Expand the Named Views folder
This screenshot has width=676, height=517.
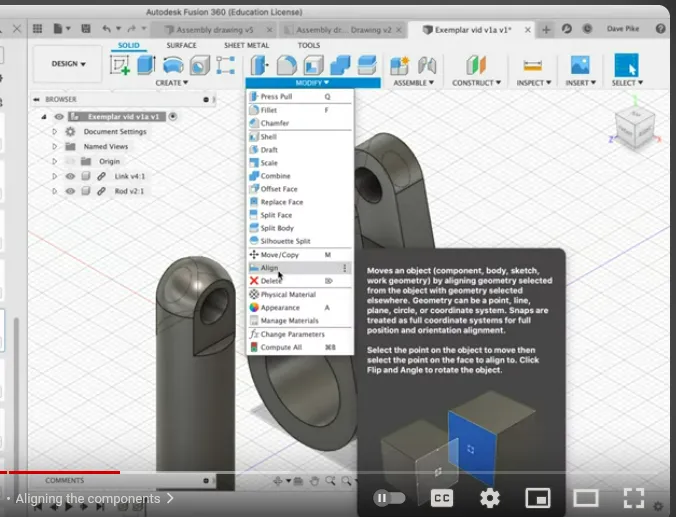coord(55,146)
